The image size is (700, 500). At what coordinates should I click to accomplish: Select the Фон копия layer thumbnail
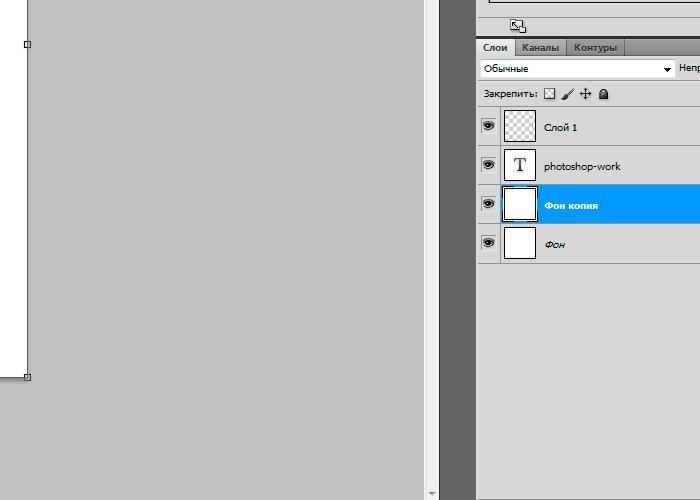(520, 204)
